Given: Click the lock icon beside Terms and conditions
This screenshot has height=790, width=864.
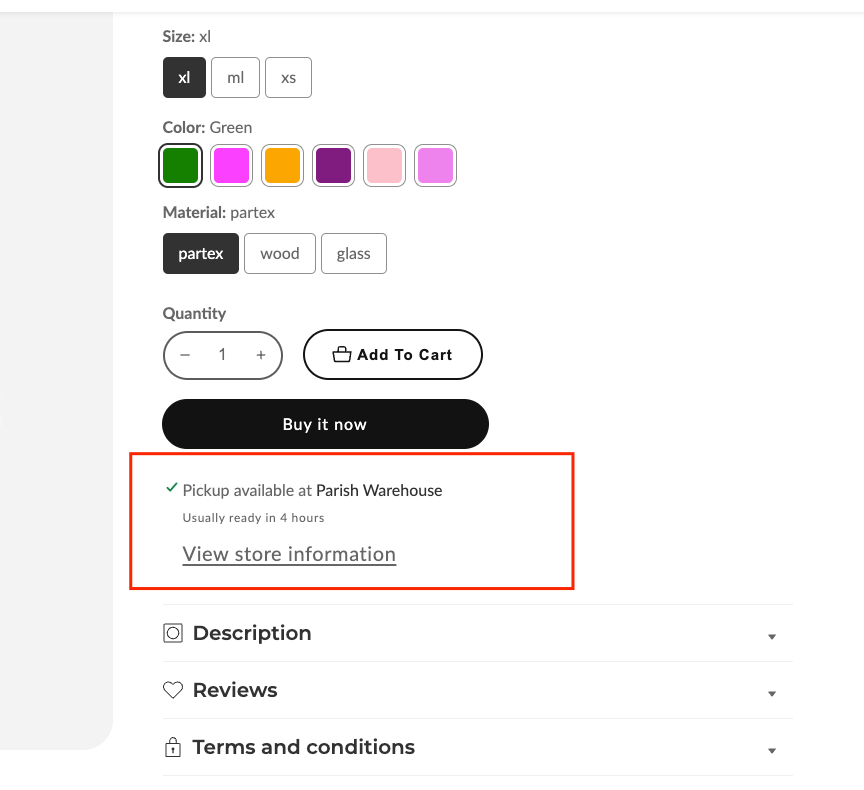Looking at the screenshot, I should click(173, 747).
